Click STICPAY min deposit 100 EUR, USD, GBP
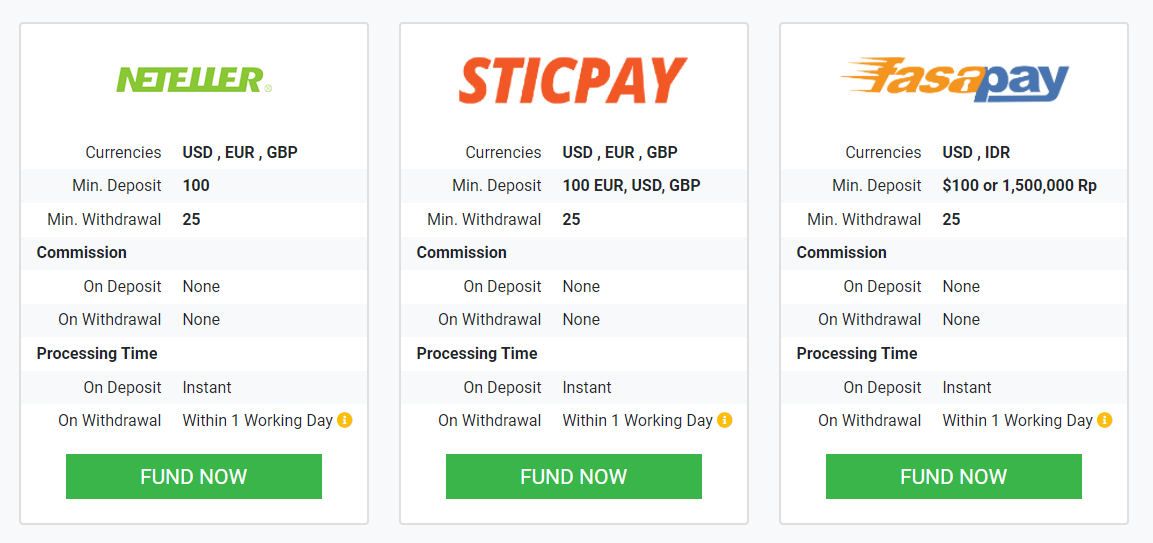Screen dimensions: 1153x543 pyautogui.click(x=632, y=185)
